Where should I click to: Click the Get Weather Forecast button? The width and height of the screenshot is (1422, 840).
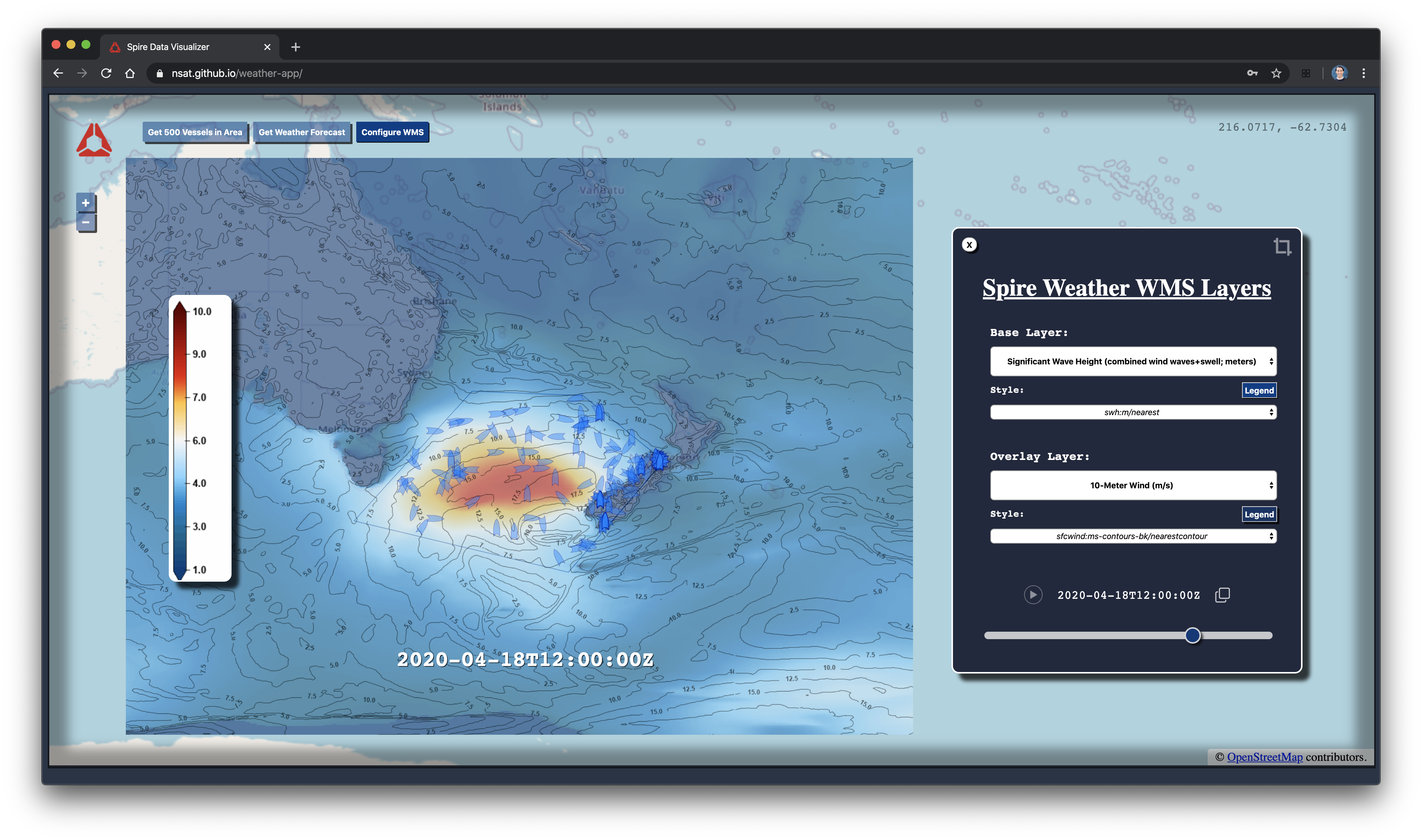(302, 132)
